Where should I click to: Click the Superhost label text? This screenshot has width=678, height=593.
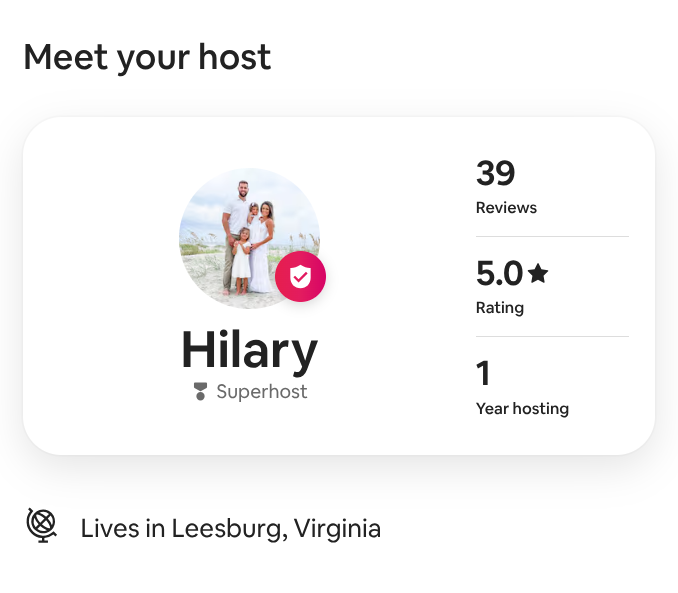pos(262,391)
